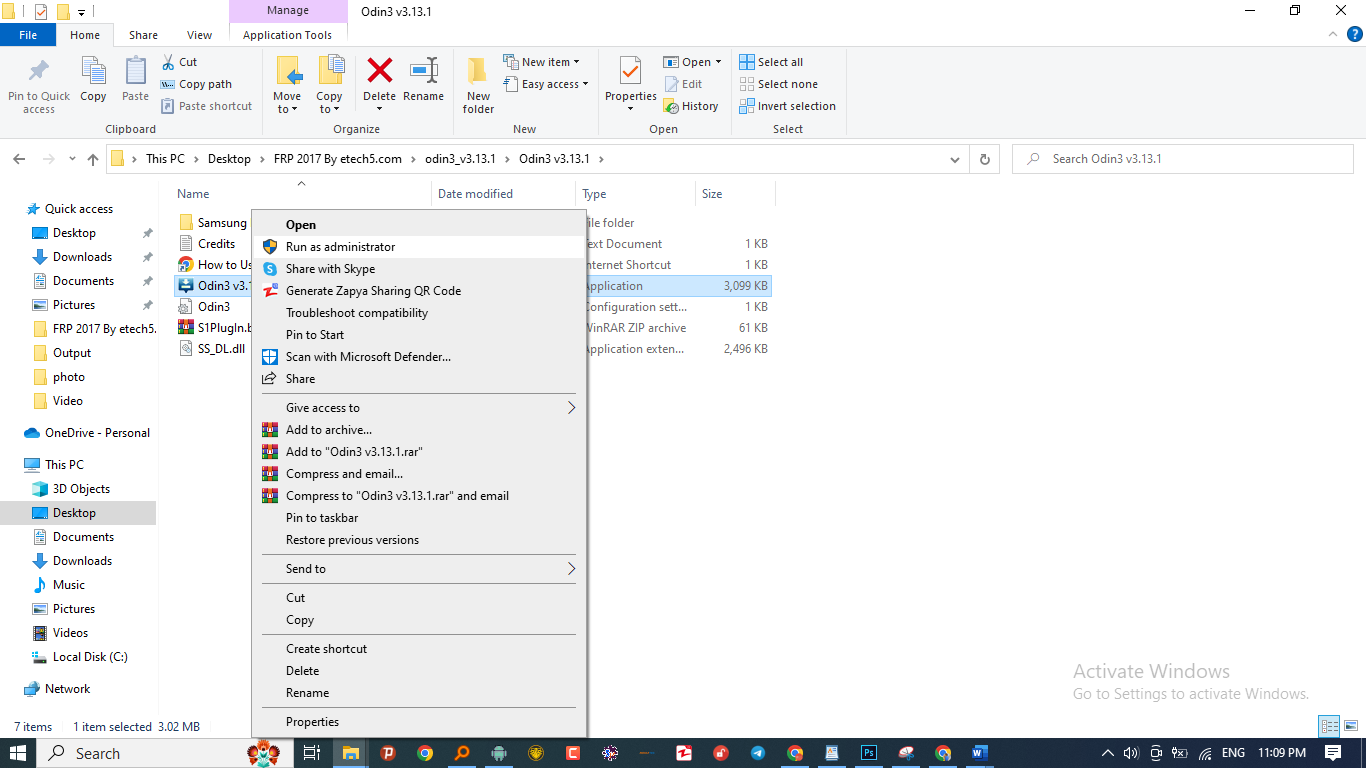Click Desktop in the address breadcrumb
Viewport: 1366px width, 768px height.
pos(229,159)
